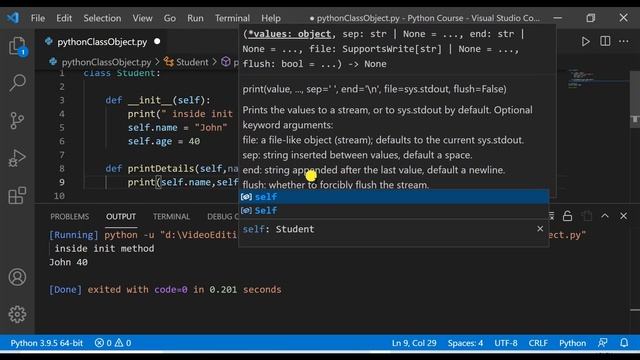
Task: Click 'inside init method' output line
Action: click(x=104, y=248)
